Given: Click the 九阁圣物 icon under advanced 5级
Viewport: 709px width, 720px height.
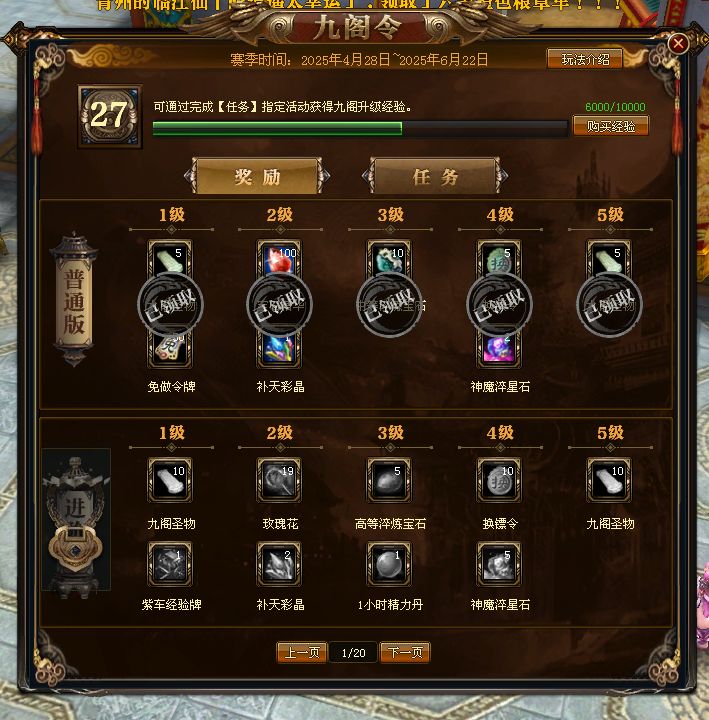Looking at the screenshot, I should (609, 480).
